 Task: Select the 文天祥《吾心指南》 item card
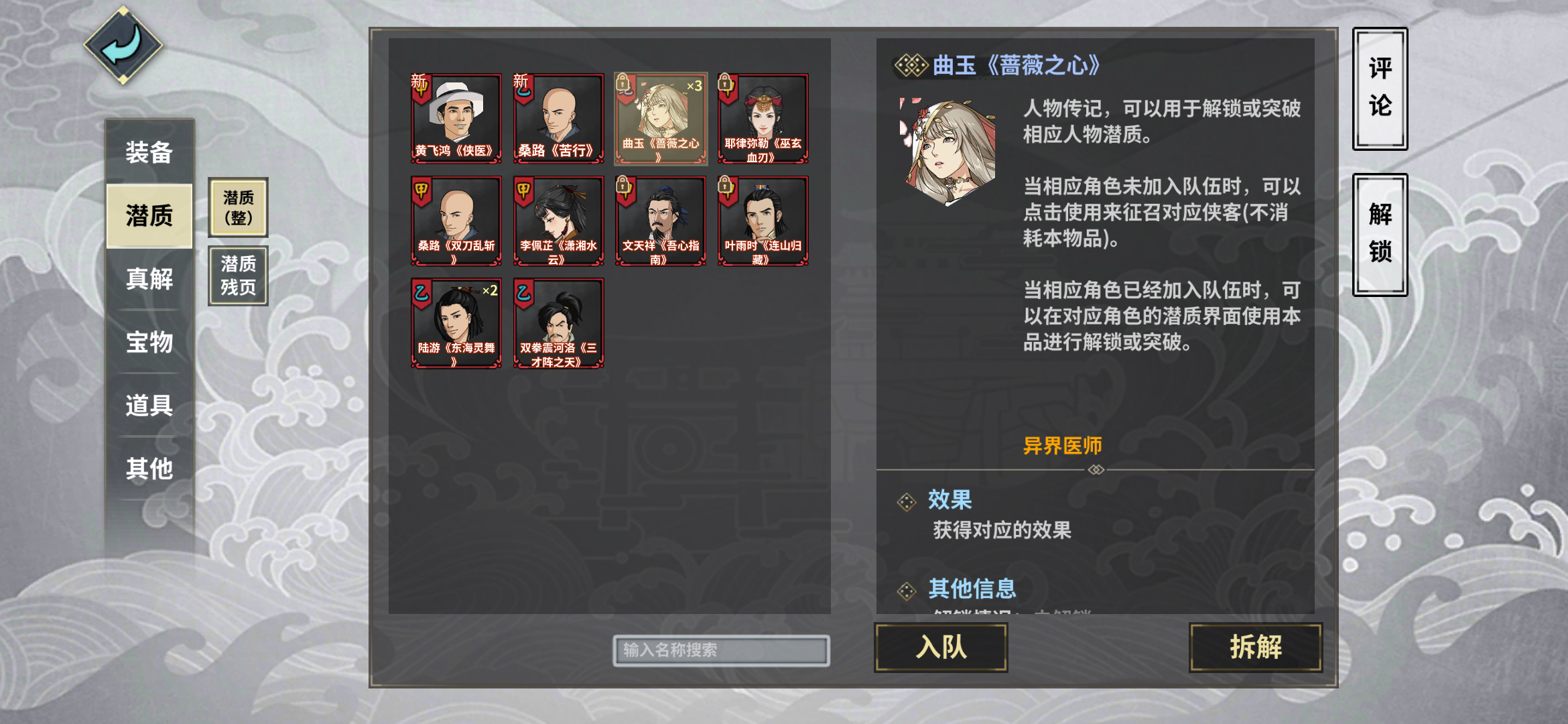(x=661, y=221)
